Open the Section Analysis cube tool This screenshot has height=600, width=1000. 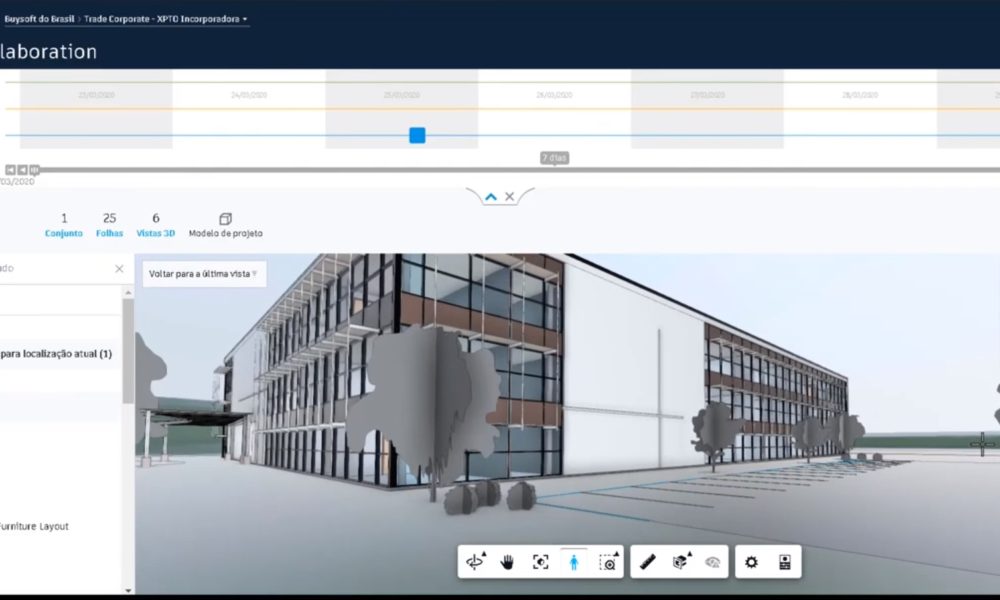680,562
